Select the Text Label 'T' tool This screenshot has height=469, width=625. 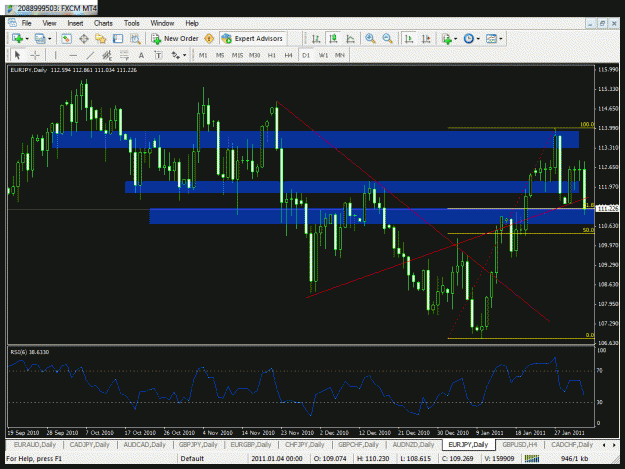[x=158, y=55]
